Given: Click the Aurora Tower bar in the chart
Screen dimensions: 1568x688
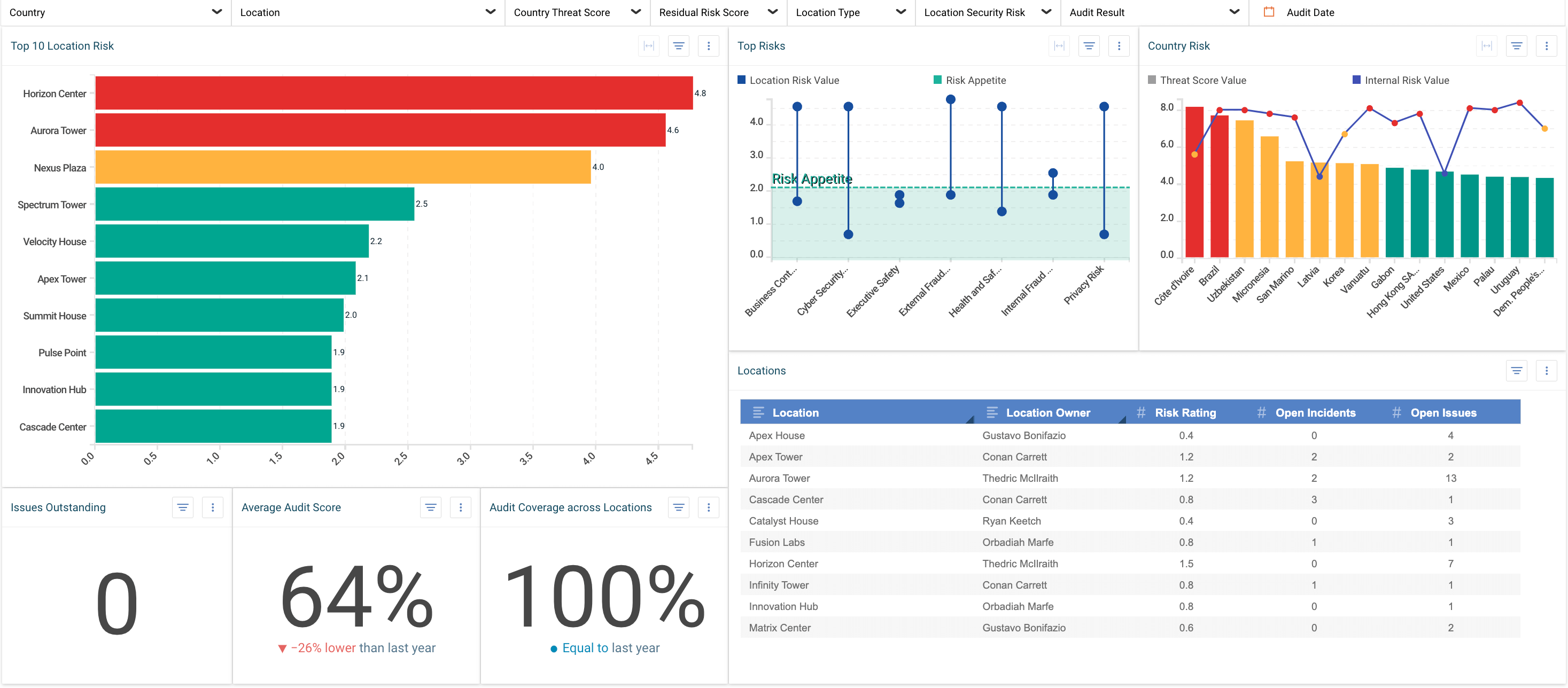Looking at the screenshot, I should (x=377, y=130).
